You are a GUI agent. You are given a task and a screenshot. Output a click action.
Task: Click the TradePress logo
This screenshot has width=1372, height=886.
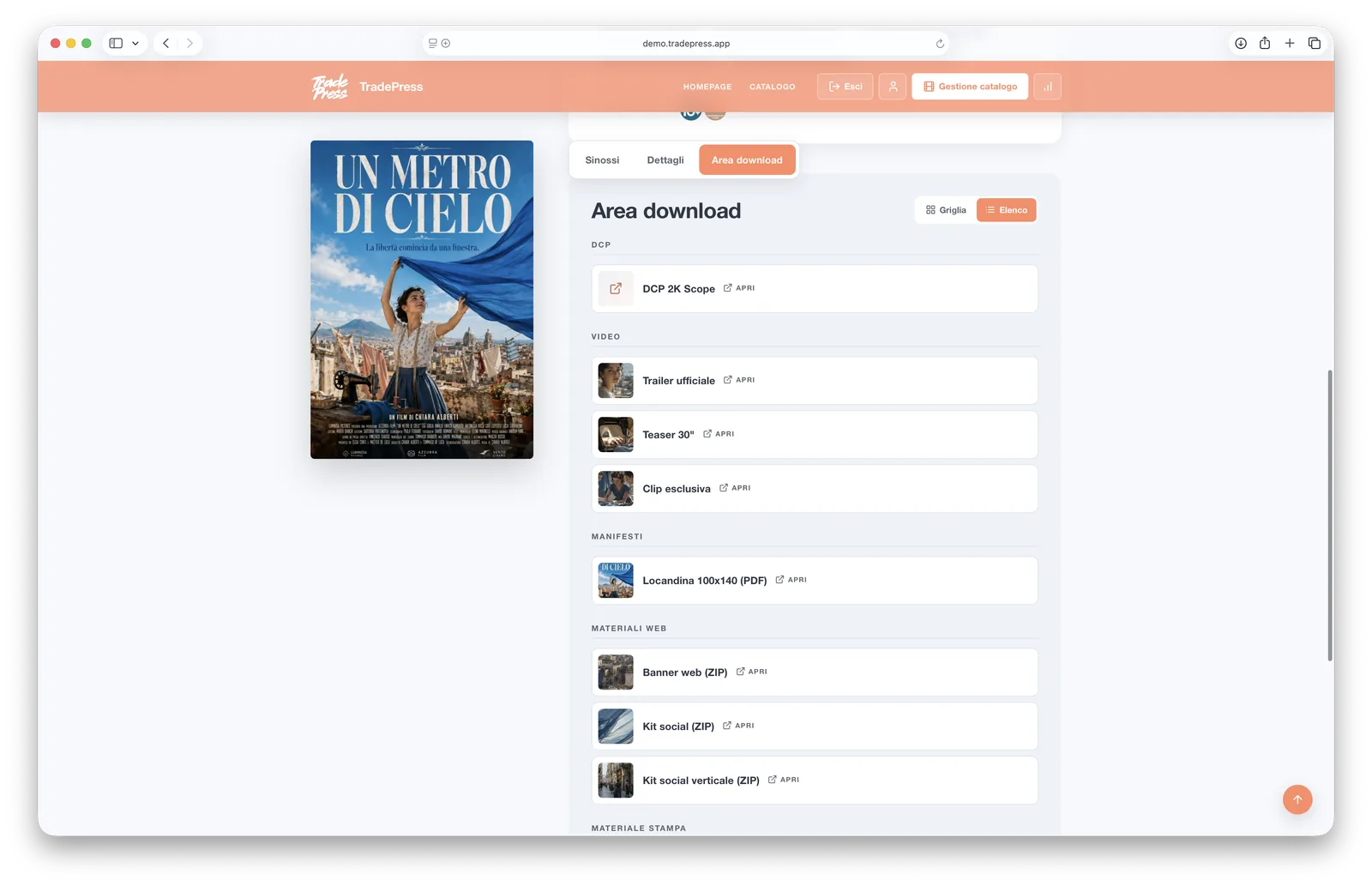(x=367, y=87)
